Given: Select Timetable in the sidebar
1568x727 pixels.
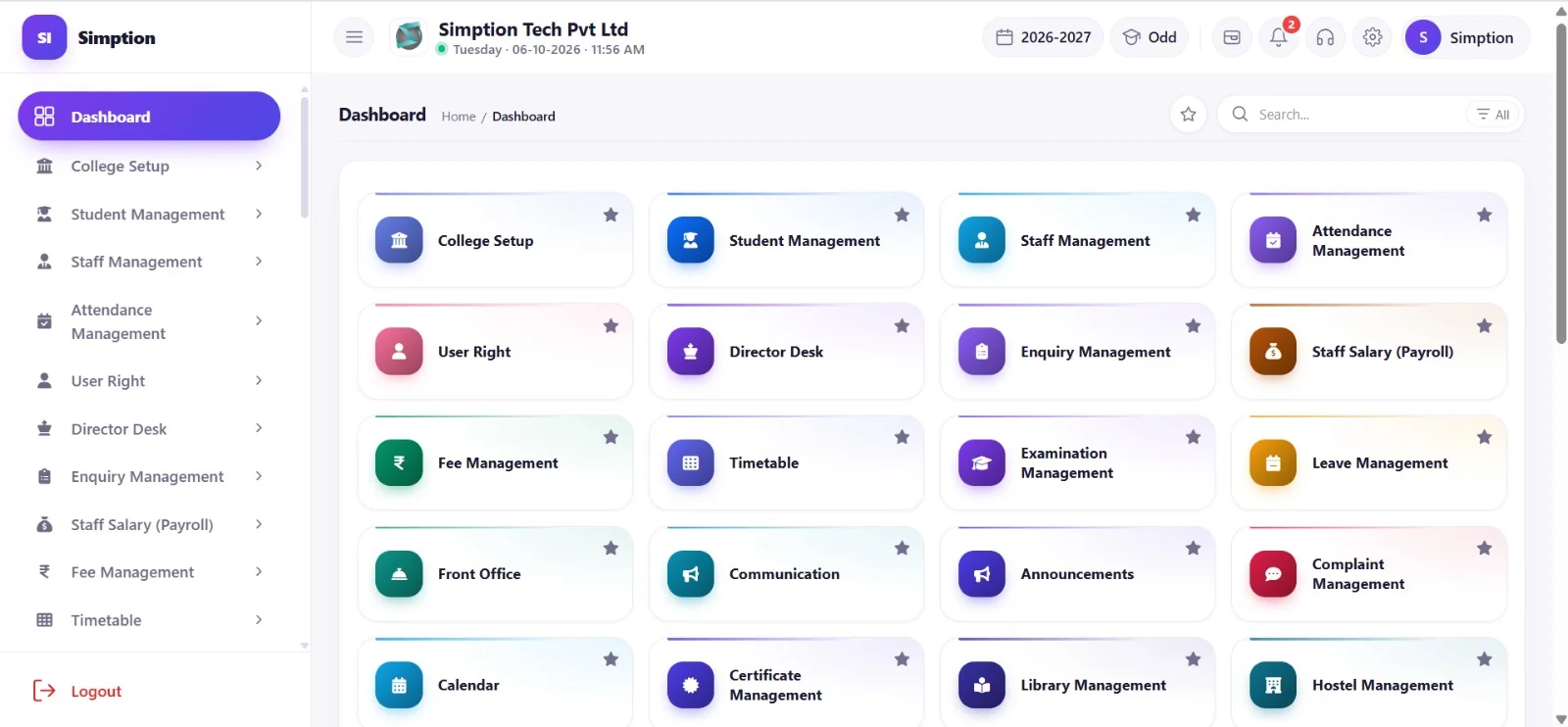Looking at the screenshot, I should pyautogui.click(x=149, y=620).
